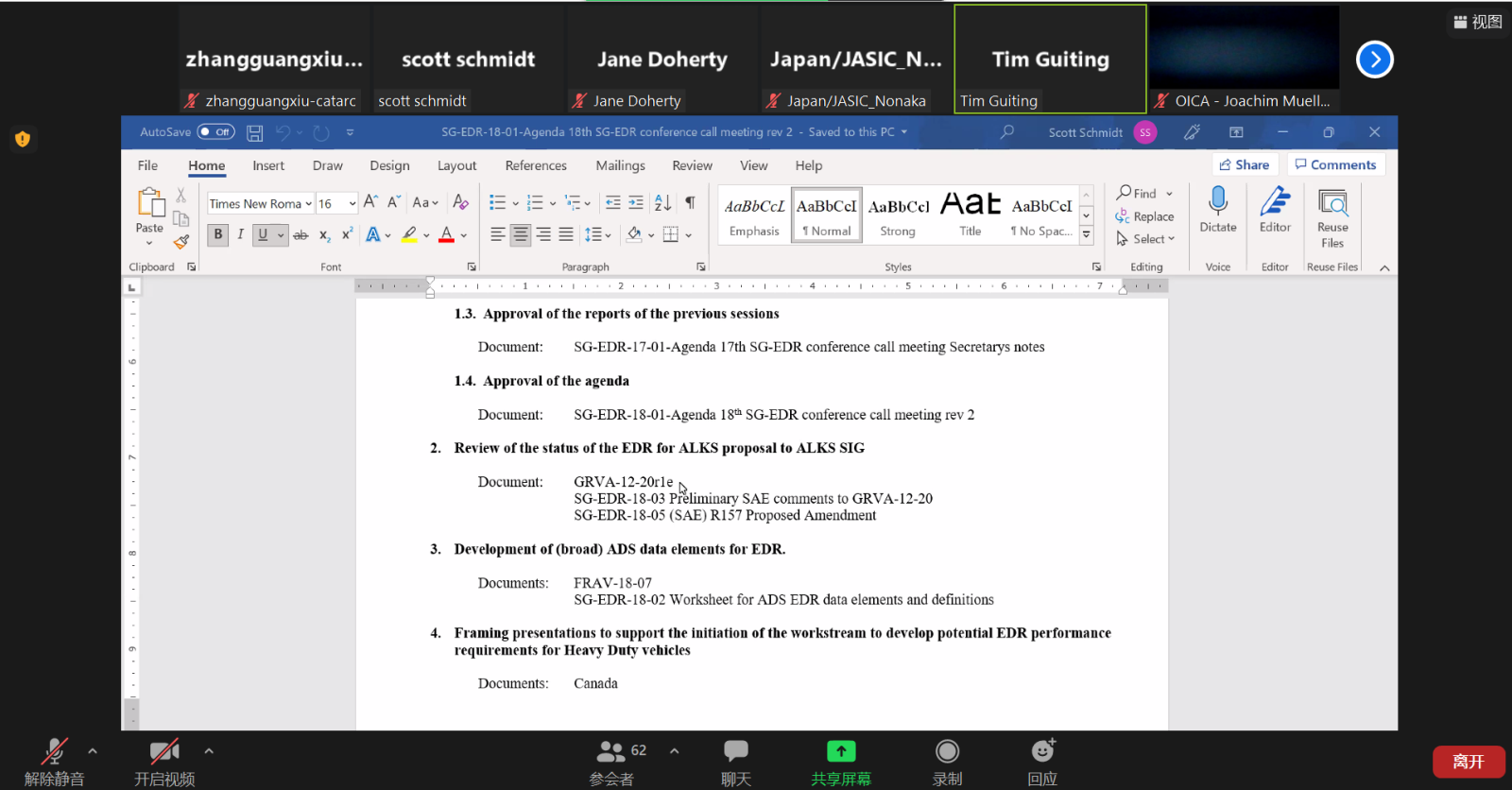Viewport: 1512px width, 790px height.
Task: Click the Format Painter icon
Action: point(181,242)
